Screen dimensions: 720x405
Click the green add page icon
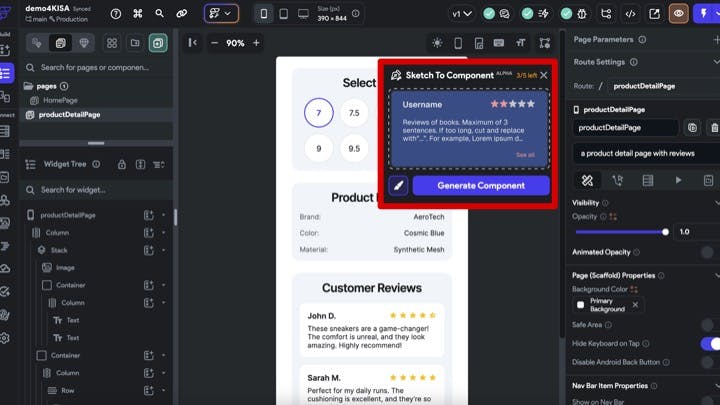pos(158,43)
